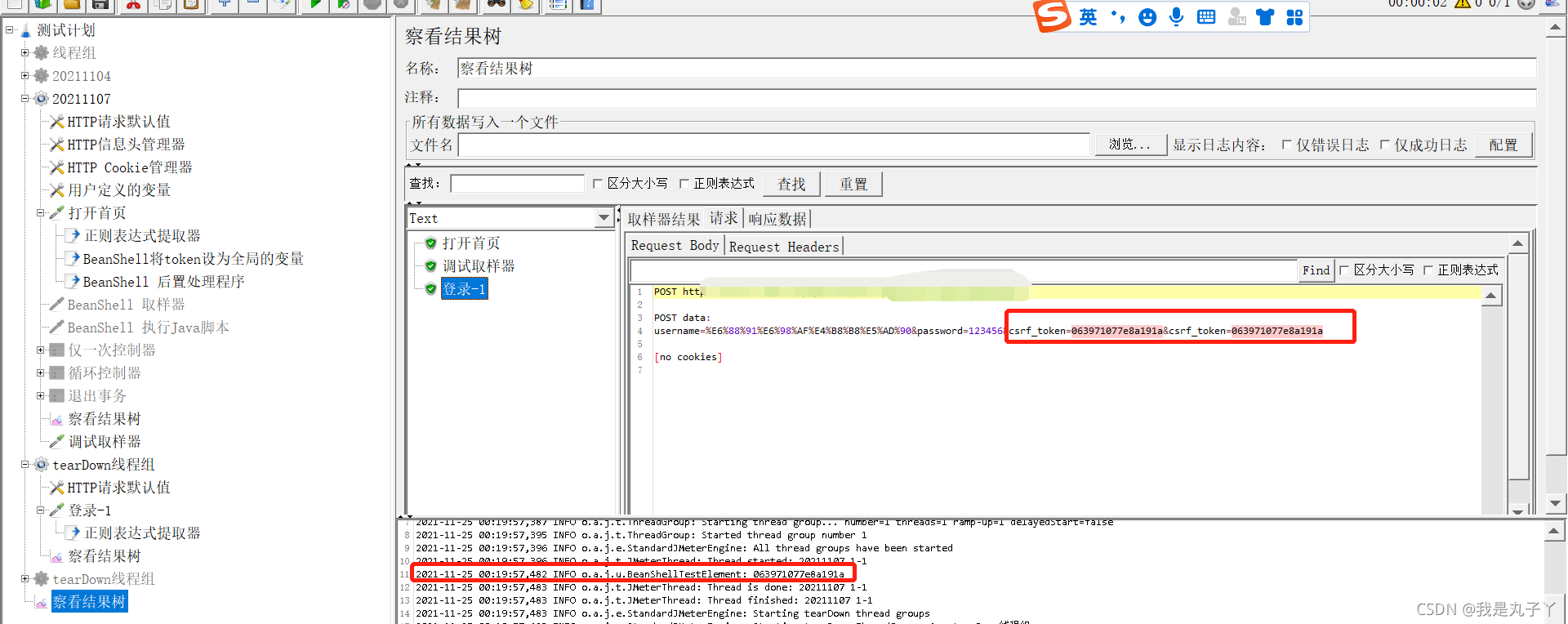Screen dimensions: 1568x624
Task: Click the Save floppy disk toolbar icon
Action: pyautogui.click(x=100, y=4)
